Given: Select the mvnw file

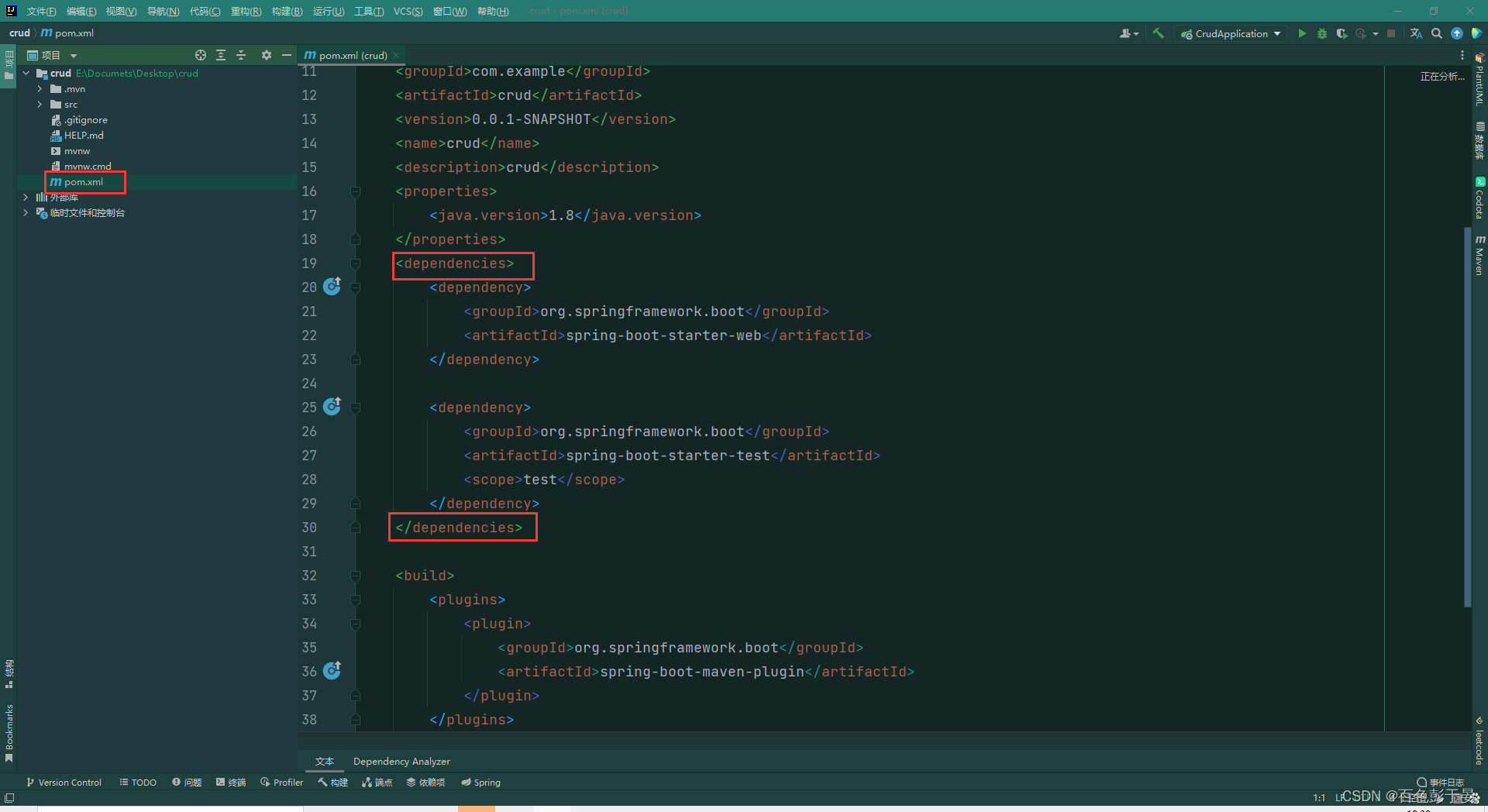Looking at the screenshot, I should 71,151.
